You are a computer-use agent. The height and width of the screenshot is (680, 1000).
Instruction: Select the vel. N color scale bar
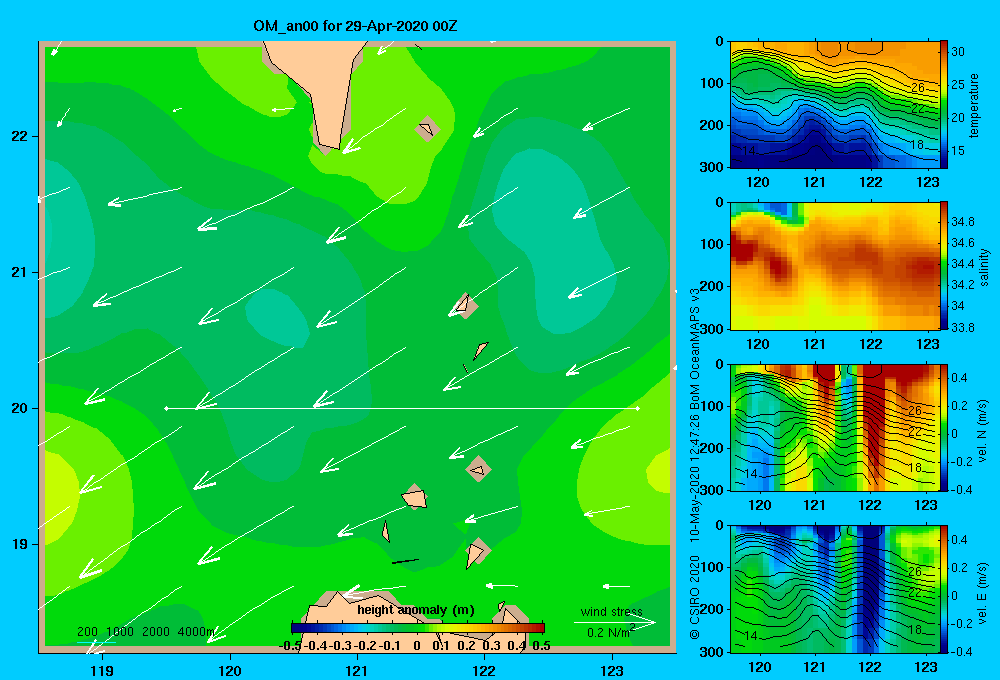943,427
